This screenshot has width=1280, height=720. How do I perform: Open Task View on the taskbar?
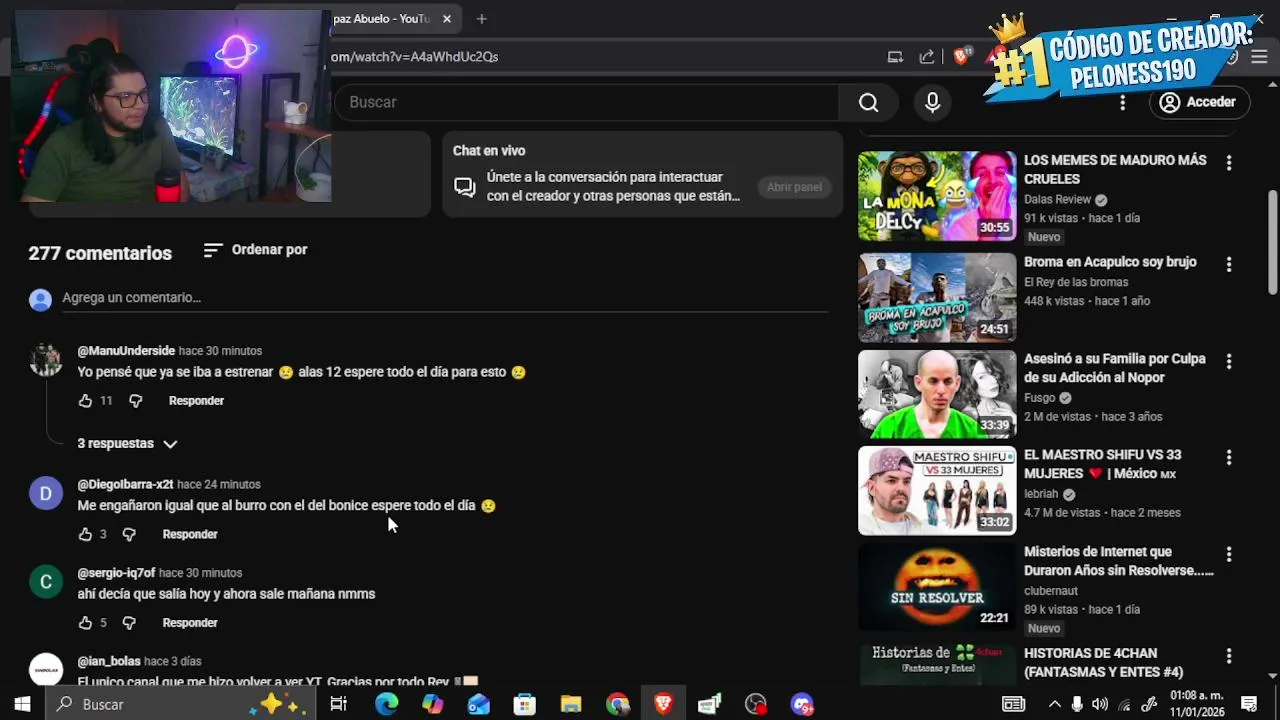click(x=338, y=704)
